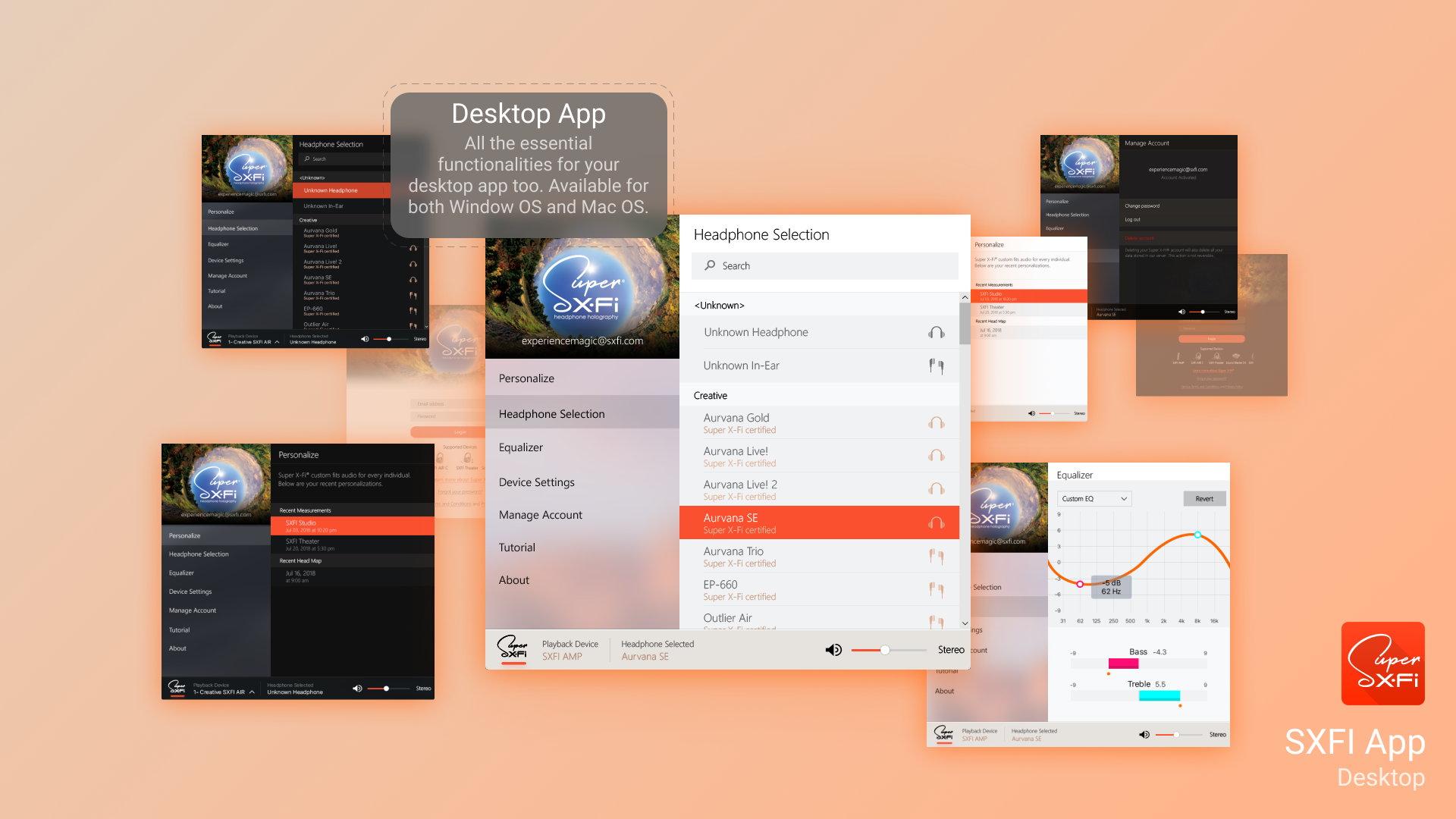1456x819 pixels.
Task: Click the main window volume slider handle
Action: pos(884,650)
